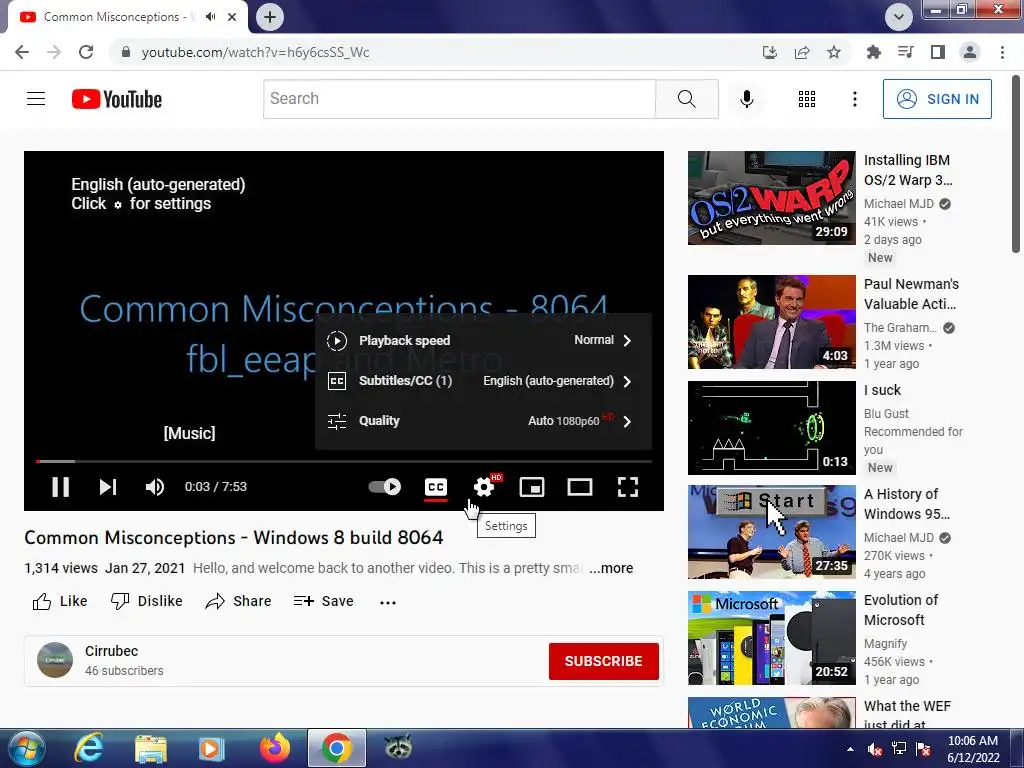Open Chrome profile avatar

pyautogui.click(x=970, y=52)
